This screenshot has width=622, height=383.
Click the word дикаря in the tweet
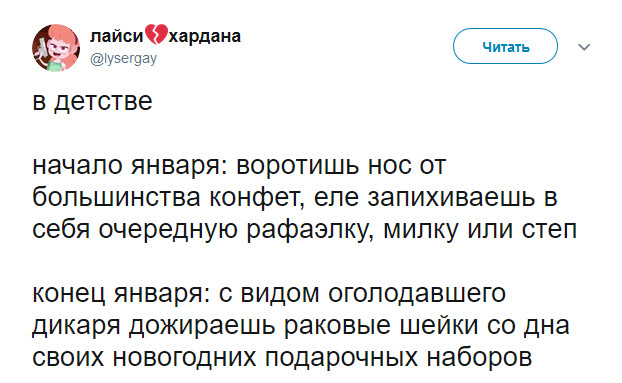point(76,326)
